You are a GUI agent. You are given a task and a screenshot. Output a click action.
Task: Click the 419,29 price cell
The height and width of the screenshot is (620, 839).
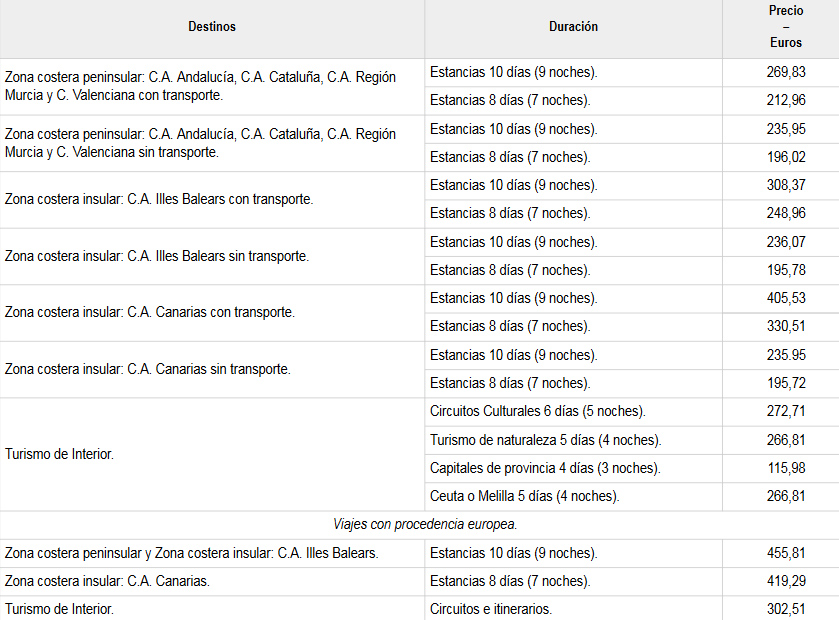pos(785,581)
